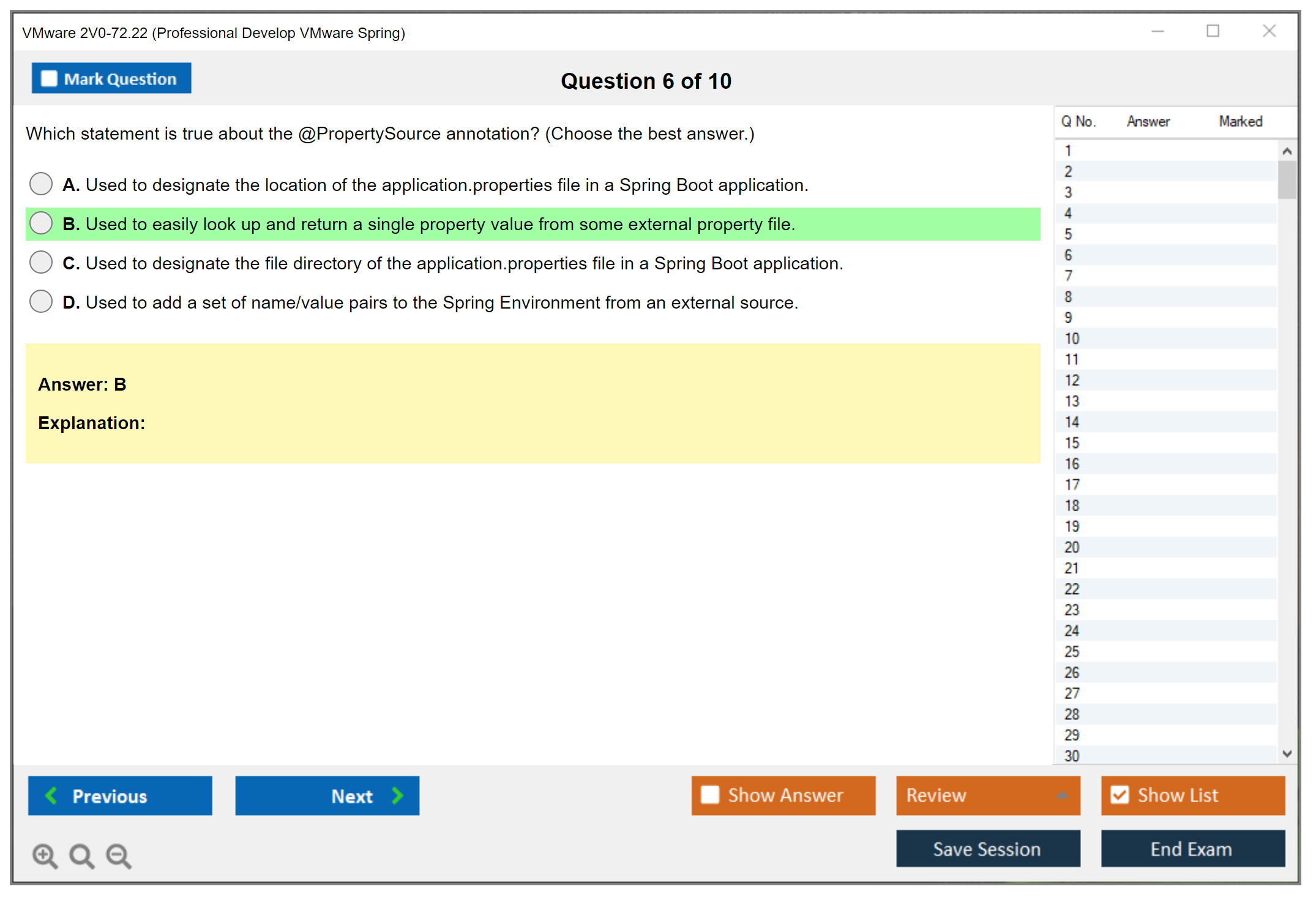1316x900 pixels.
Task: Tick the Mark Question checkbox
Action: (x=49, y=78)
